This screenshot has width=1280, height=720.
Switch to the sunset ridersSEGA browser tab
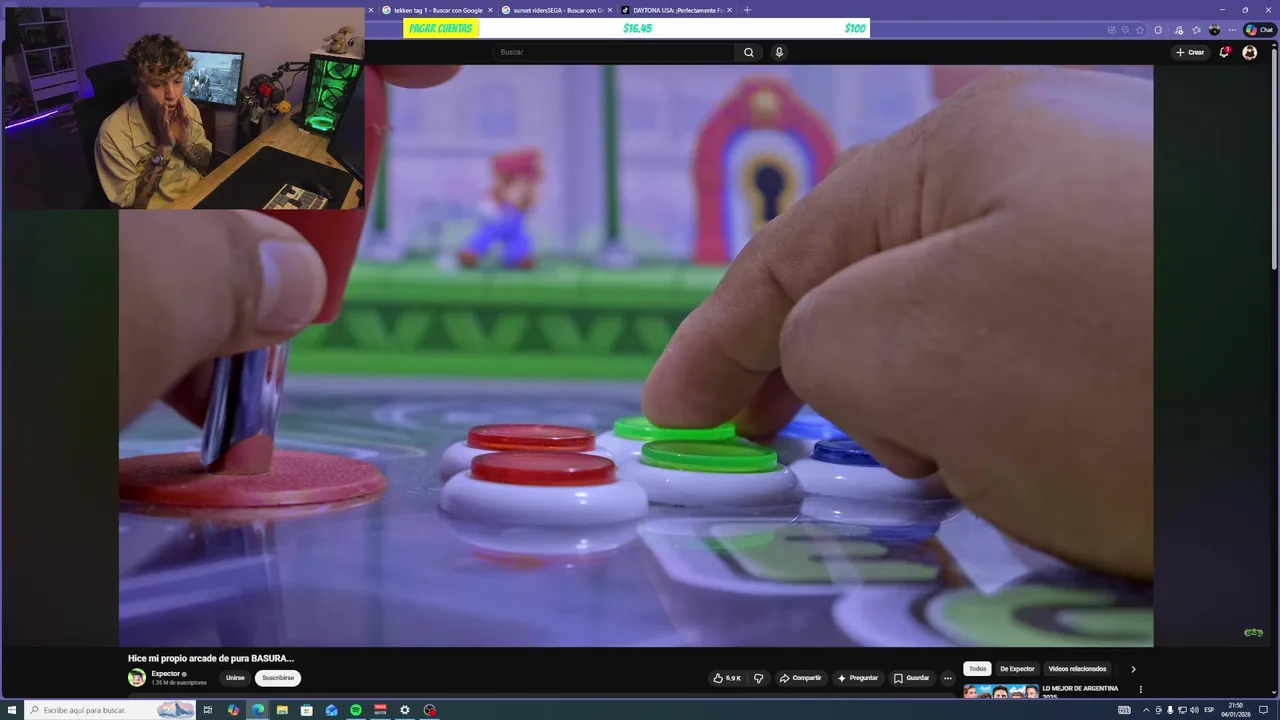click(556, 10)
